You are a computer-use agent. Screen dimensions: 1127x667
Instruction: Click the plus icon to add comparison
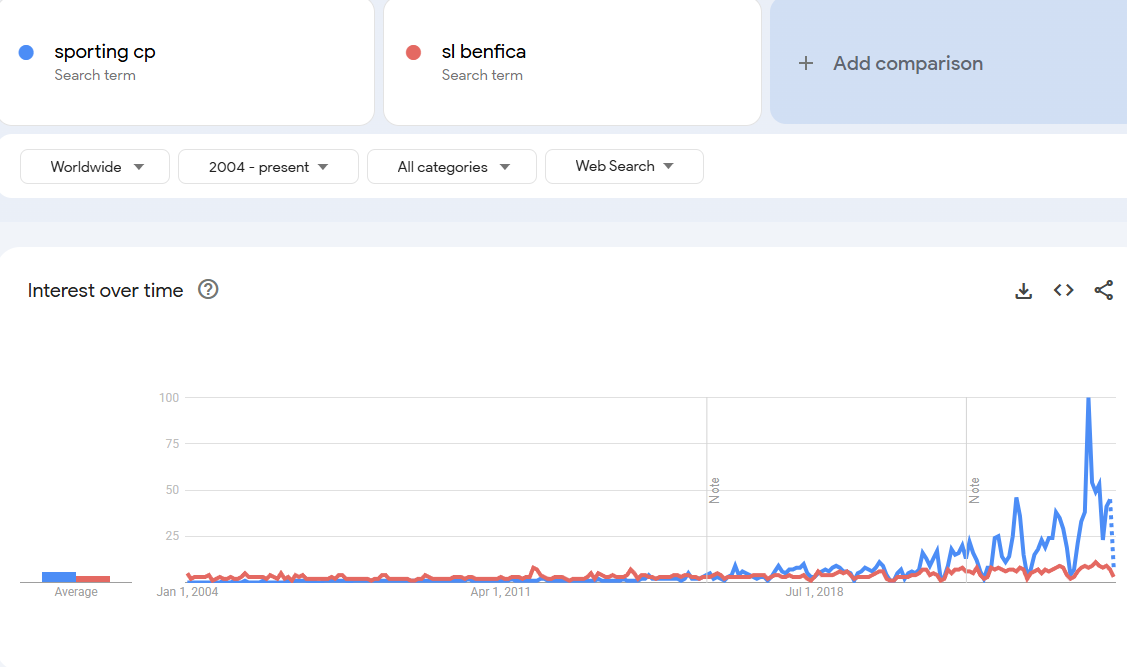pos(806,64)
